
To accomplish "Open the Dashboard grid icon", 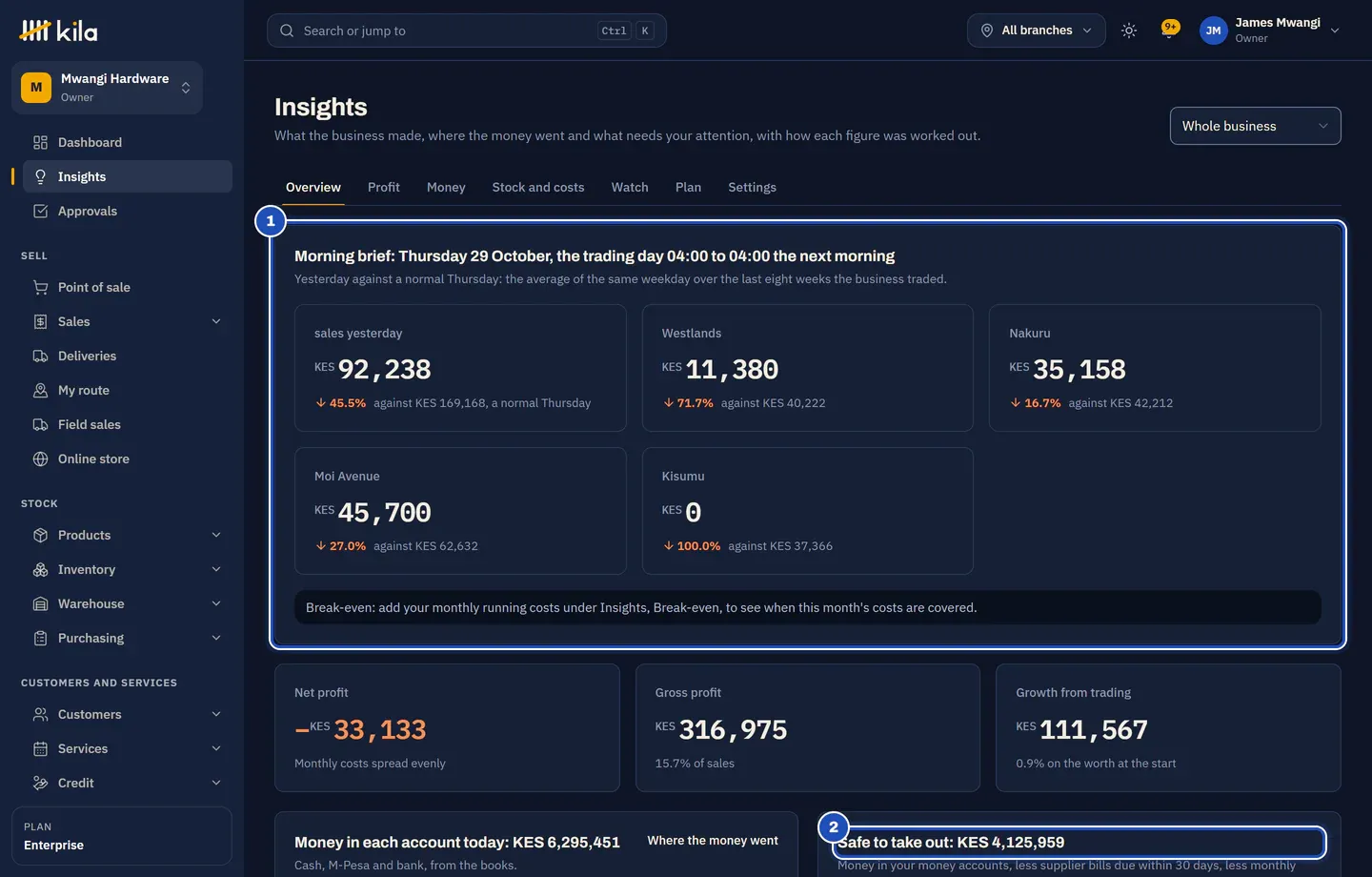I will [x=40, y=143].
